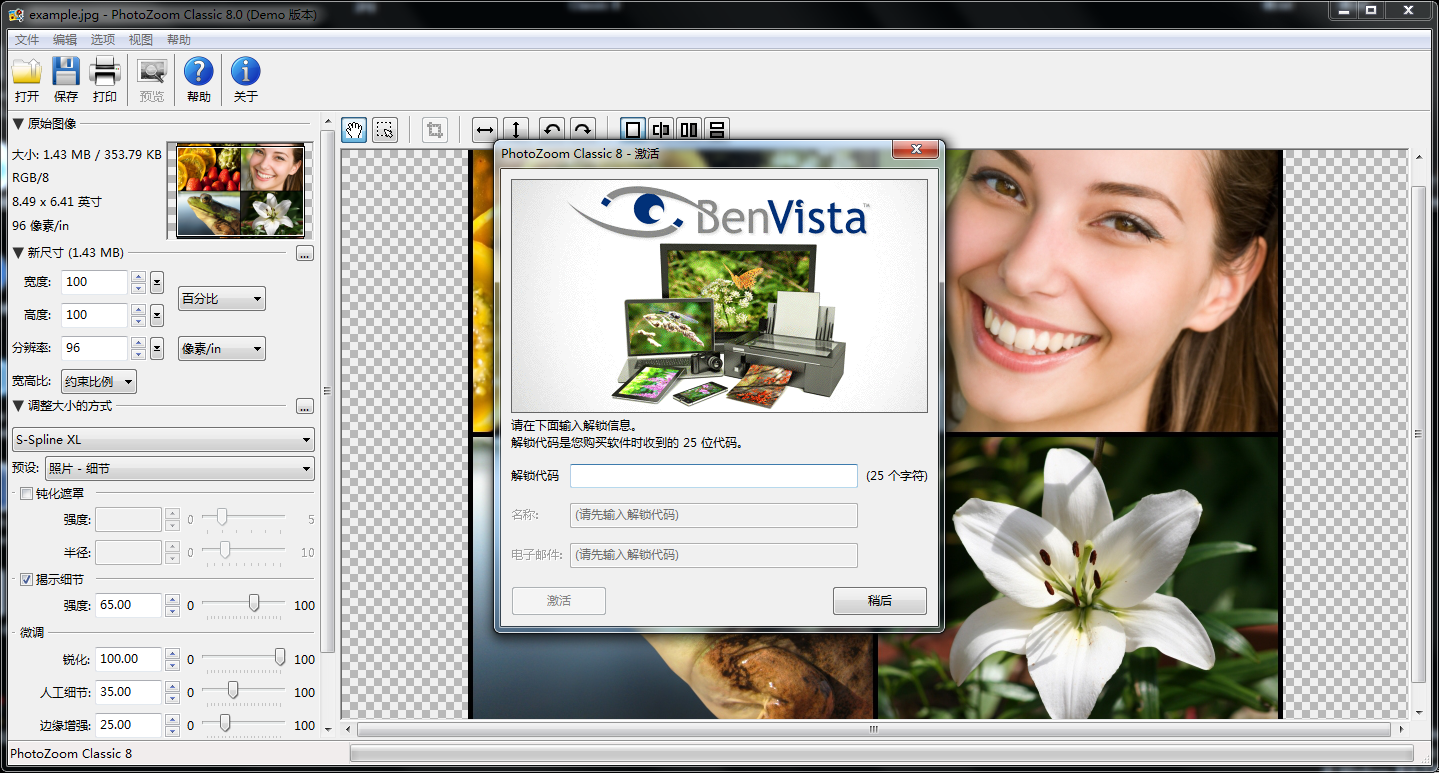
Task: Open the 照片 - 细节 preset dropdown
Action: click(x=180, y=468)
